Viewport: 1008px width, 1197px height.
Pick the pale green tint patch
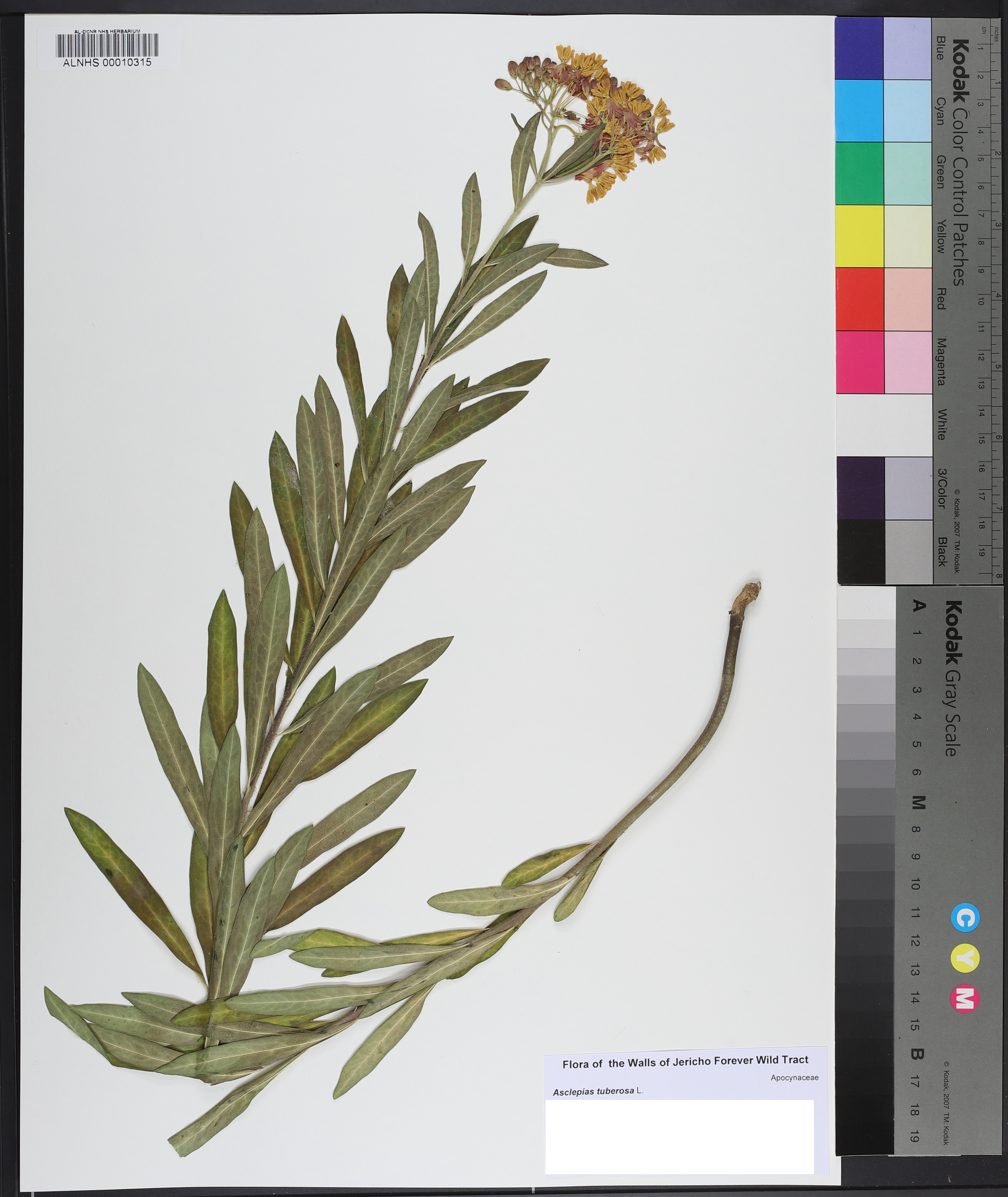pos(907,173)
